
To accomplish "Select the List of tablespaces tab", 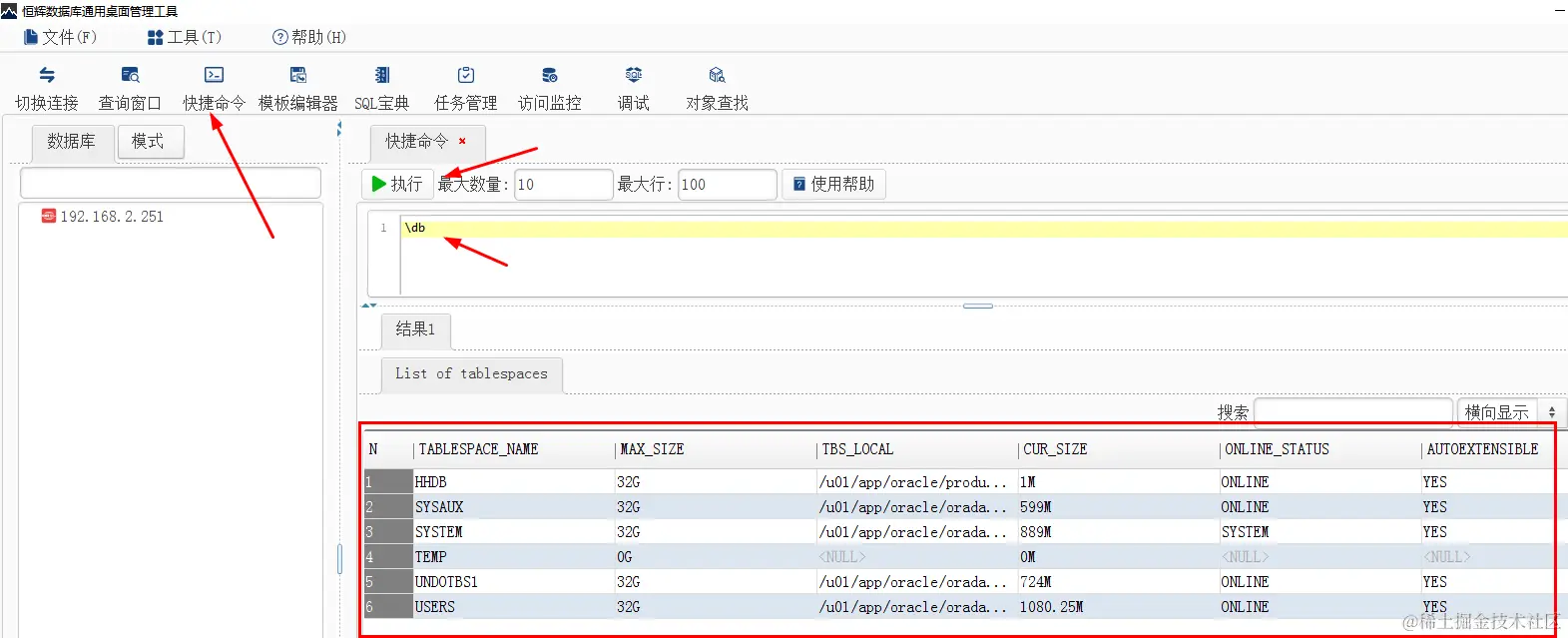I will (x=471, y=374).
